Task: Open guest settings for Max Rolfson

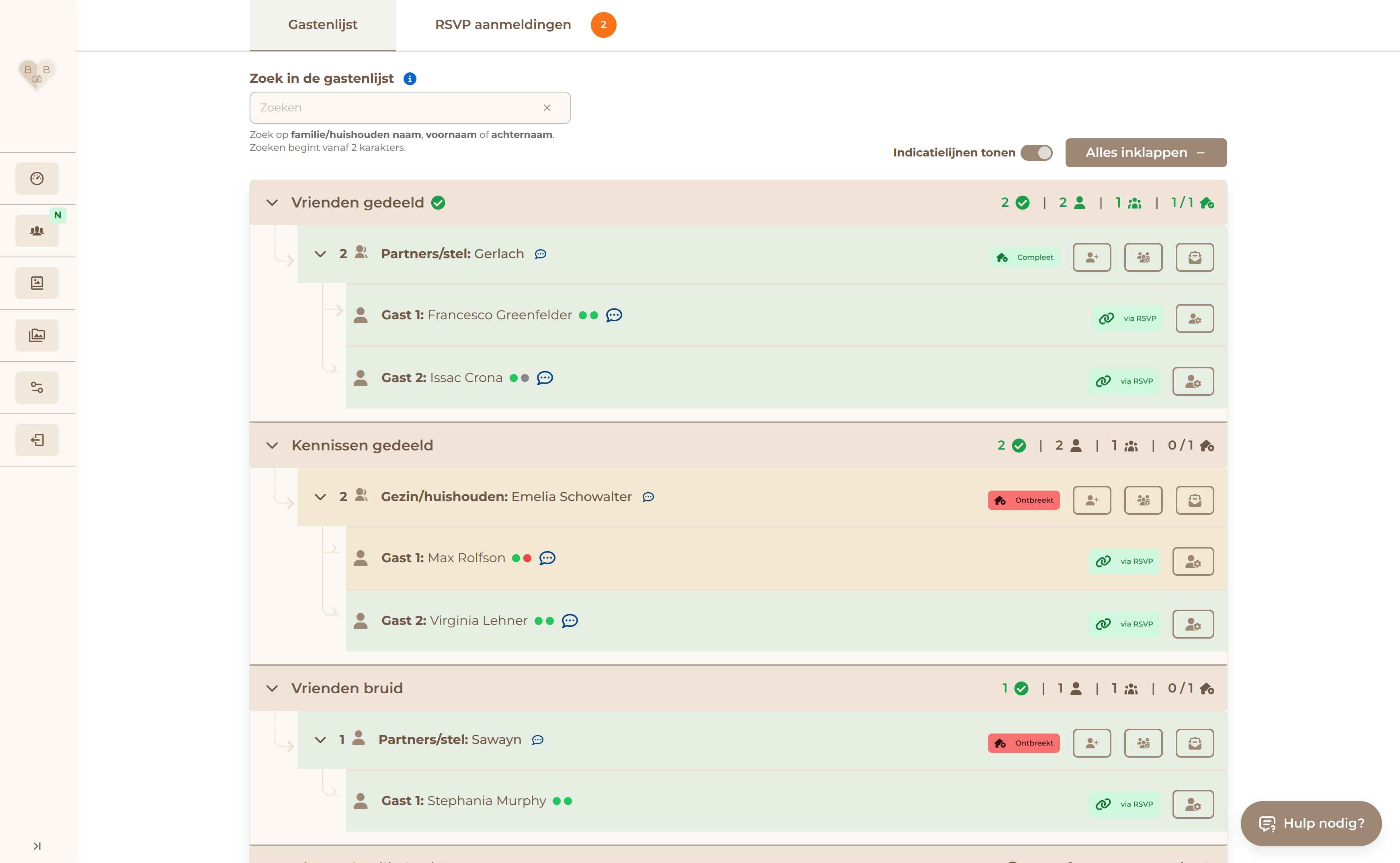Action: (x=1193, y=562)
